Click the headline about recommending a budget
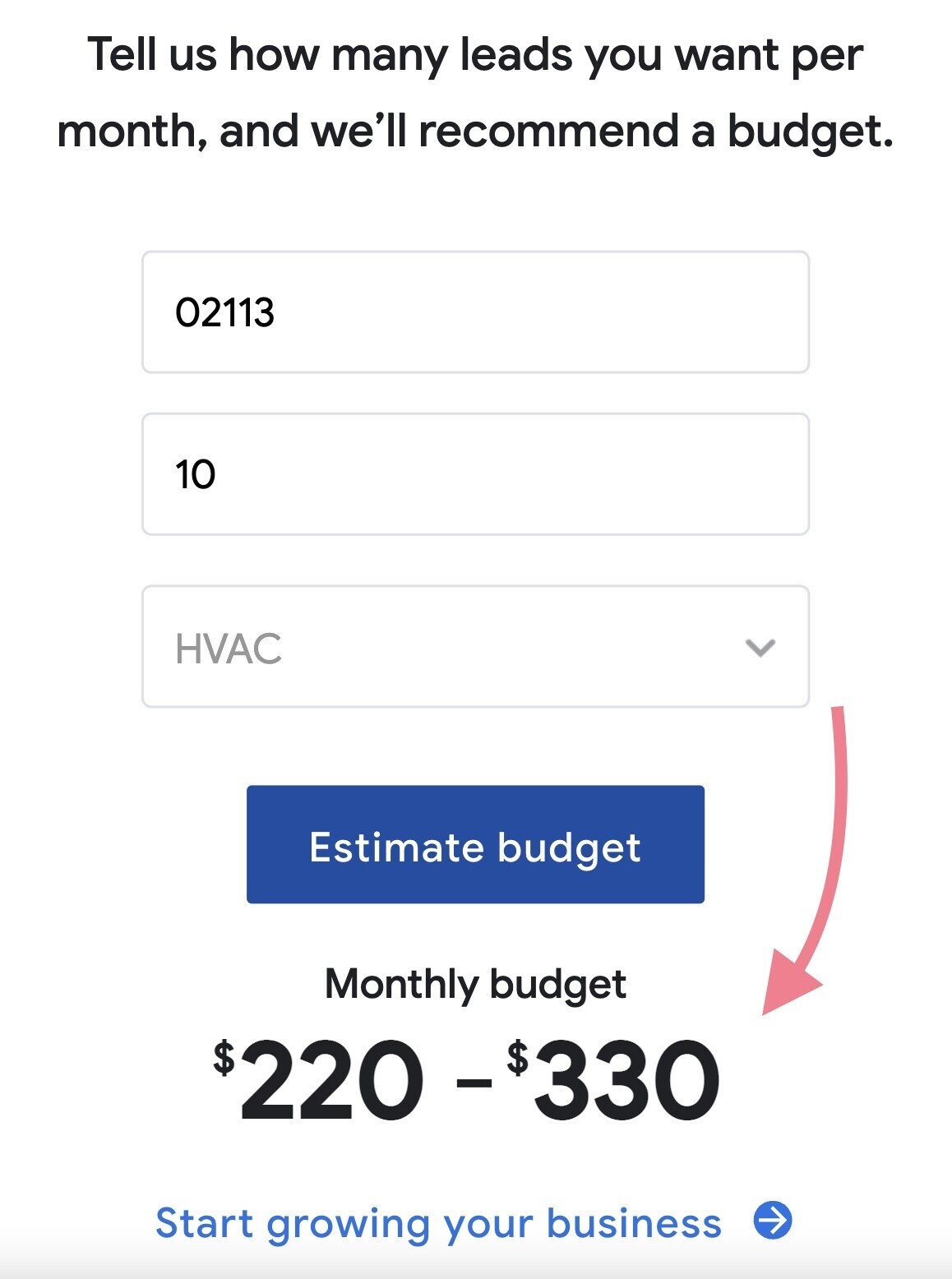 pyautogui.click(x=475, y=90)
